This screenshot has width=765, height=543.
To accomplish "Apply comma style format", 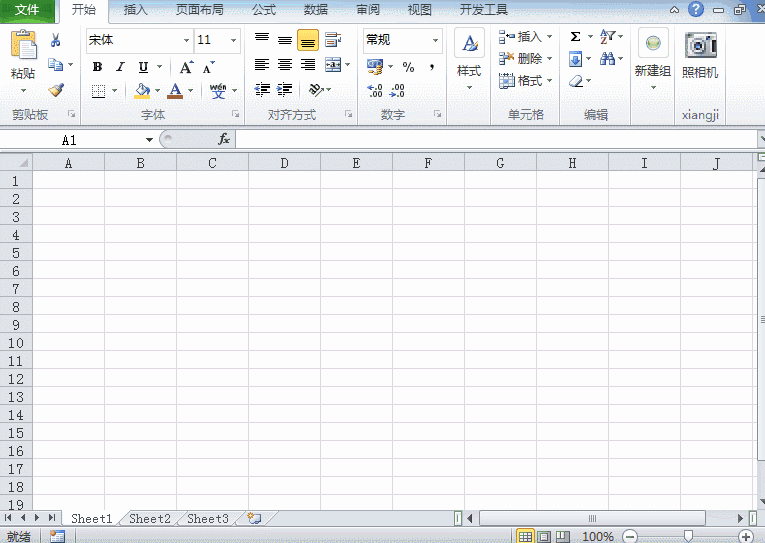I will tap(432, 66).
